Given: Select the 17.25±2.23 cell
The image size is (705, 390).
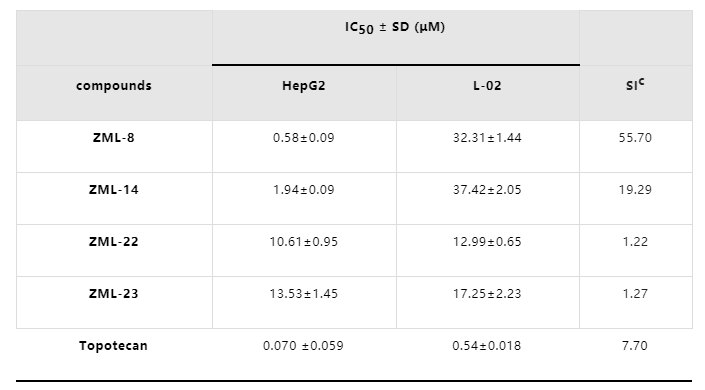Looking at the screenshot, I should (x=487, y=293).
